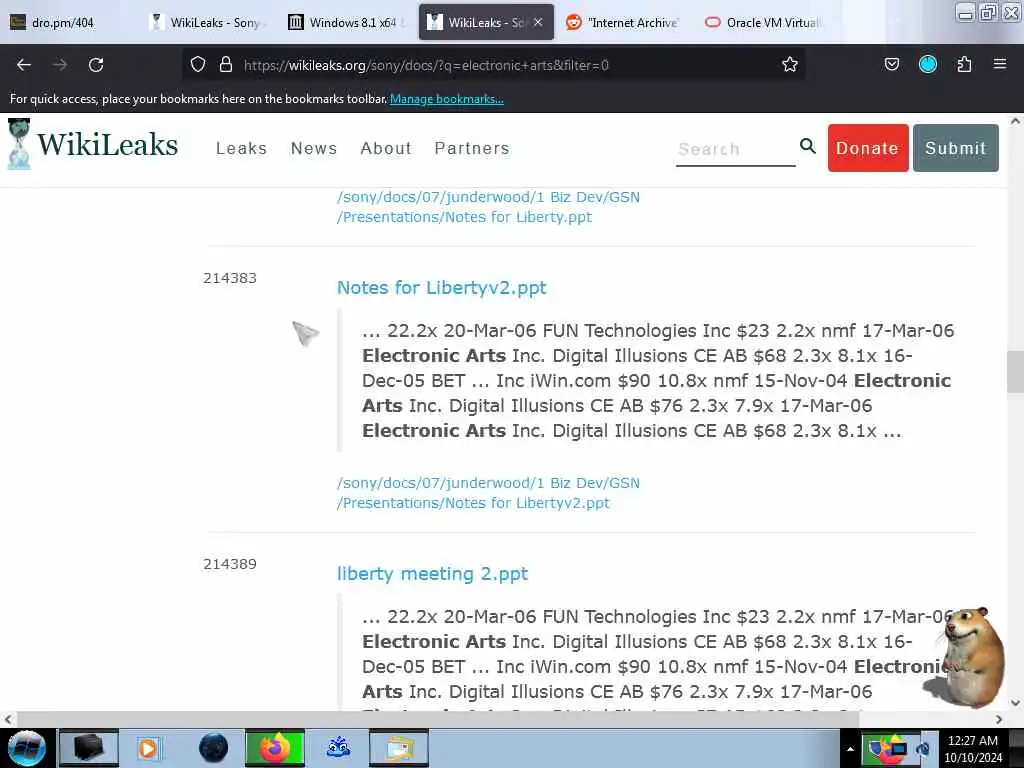Open the Leaks menu item
Screen dimensions: 1024x768
click(x=242, y=148)
